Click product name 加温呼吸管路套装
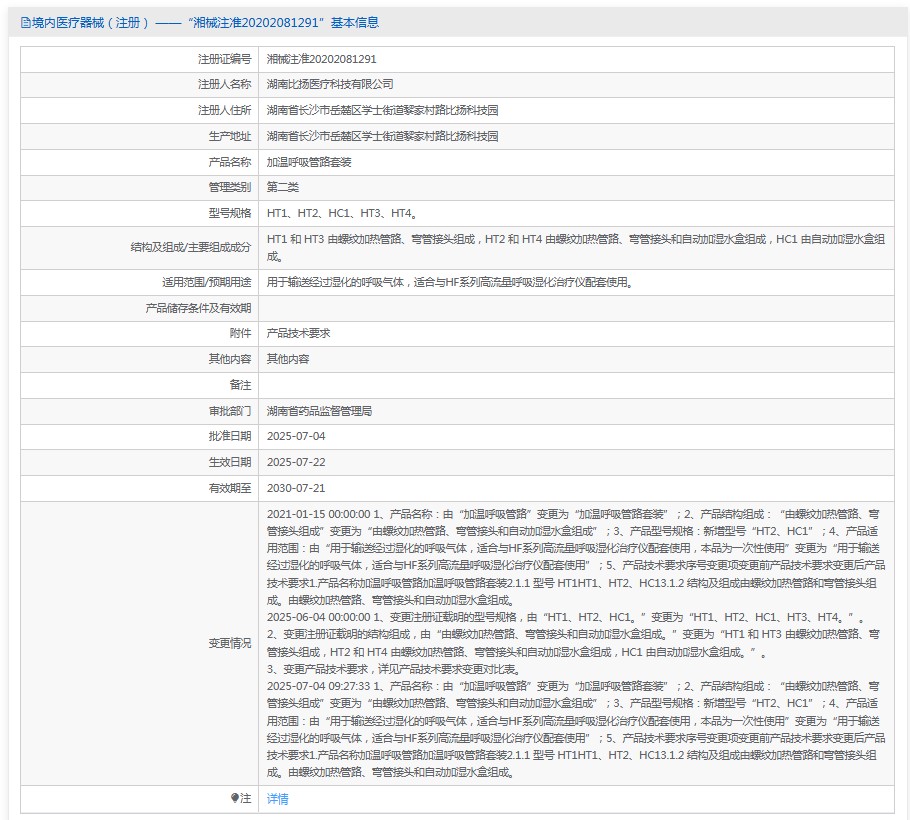Screen dimensions: 910x820 pos(309,162)
